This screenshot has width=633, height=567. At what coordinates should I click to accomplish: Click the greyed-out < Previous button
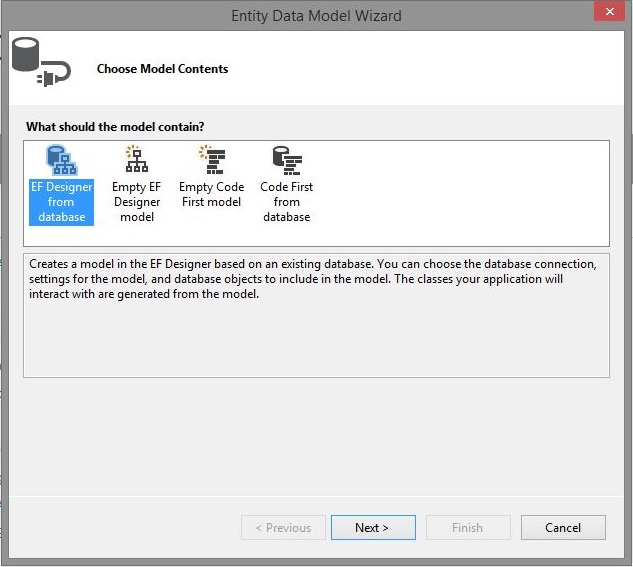point(283,528)
